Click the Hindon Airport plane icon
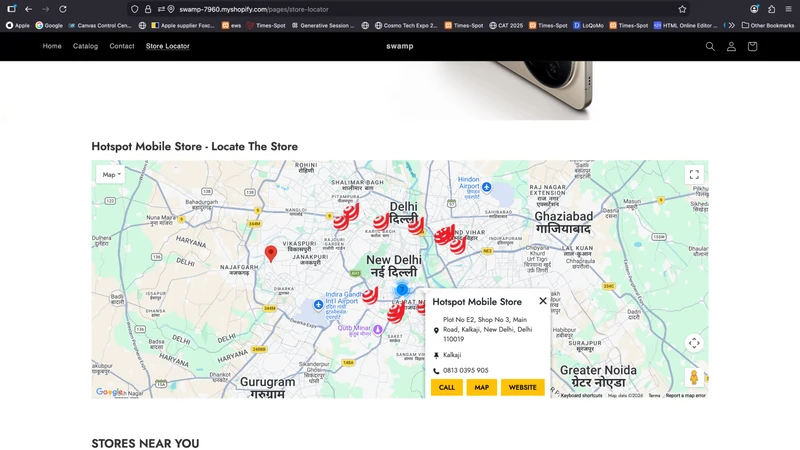Viewport: 800px width, 450px height. (487, 187)
